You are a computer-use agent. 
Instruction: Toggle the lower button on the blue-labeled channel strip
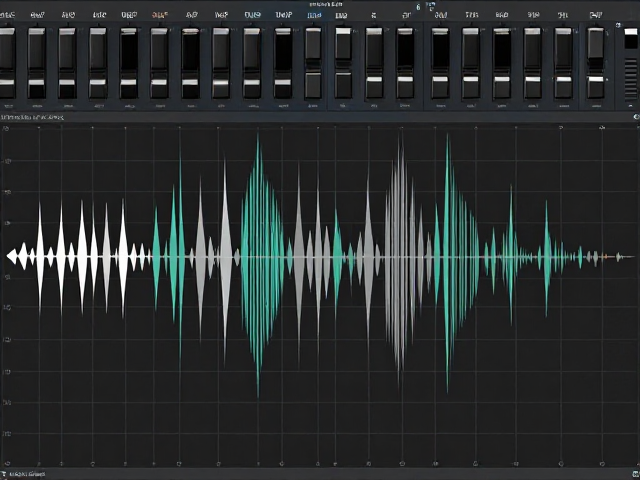(x=313, y=84)
